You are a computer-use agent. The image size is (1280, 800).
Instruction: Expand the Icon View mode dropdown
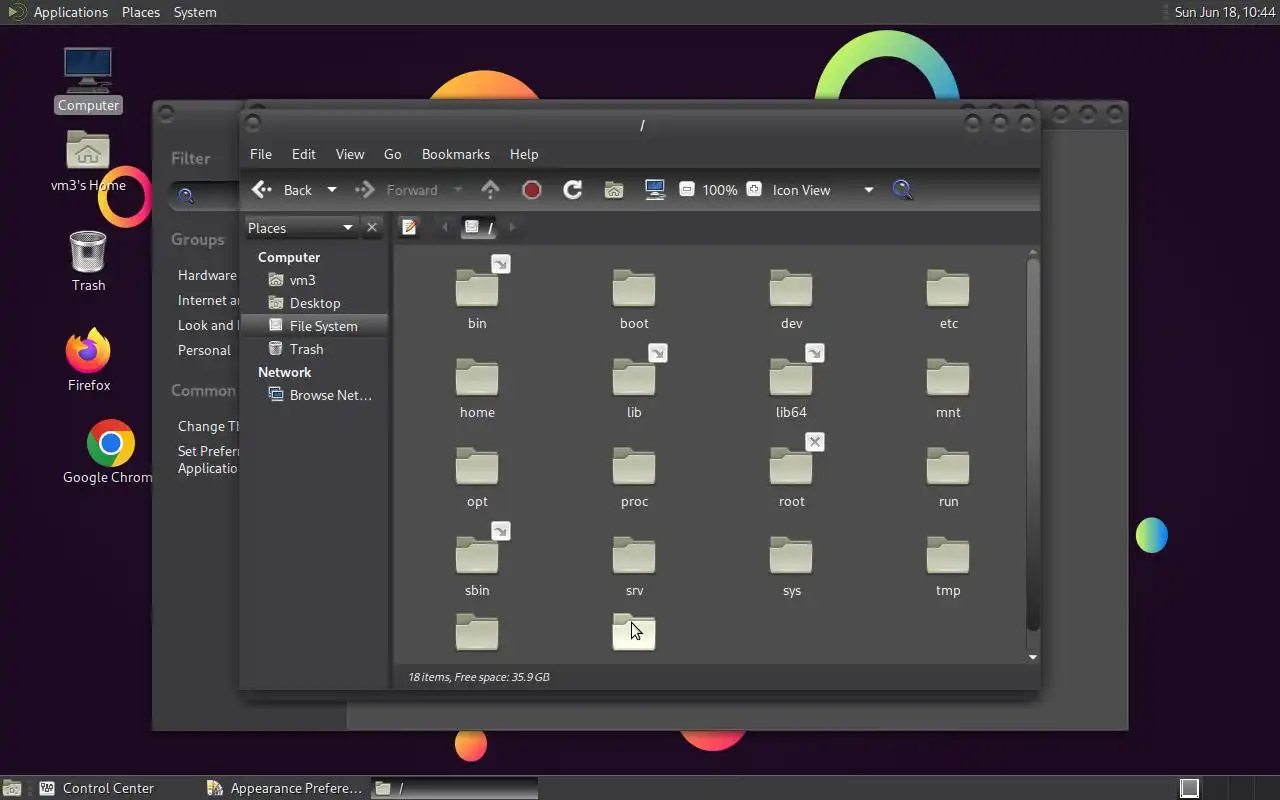pyautogui.click(x=868, y=190)
